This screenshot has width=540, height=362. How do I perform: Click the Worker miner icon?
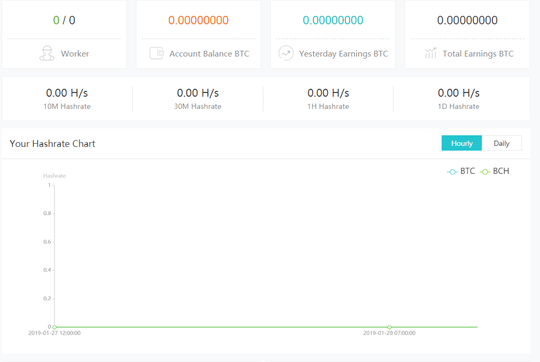click(x=47, y=53)
